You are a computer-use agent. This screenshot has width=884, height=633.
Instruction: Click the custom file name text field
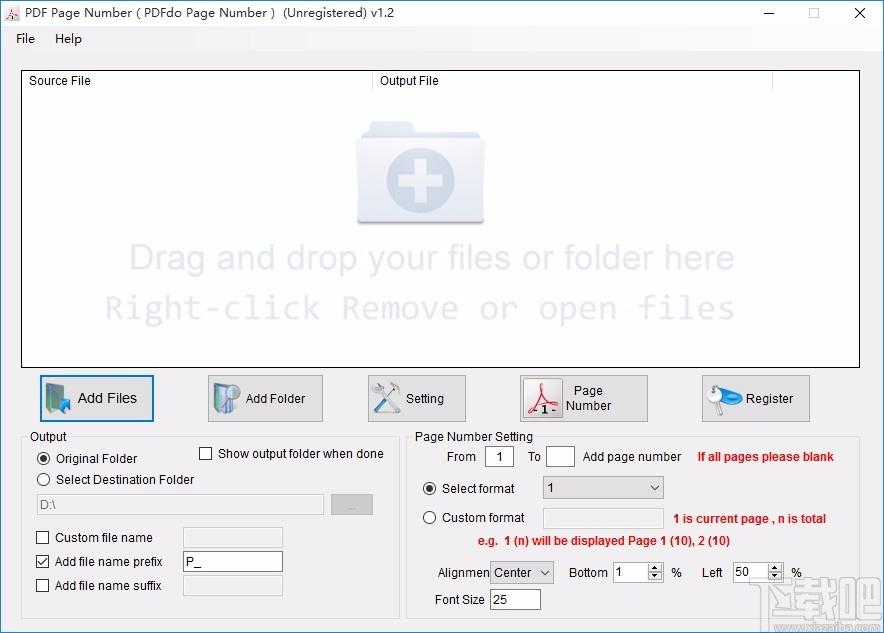tap(233, 538)
